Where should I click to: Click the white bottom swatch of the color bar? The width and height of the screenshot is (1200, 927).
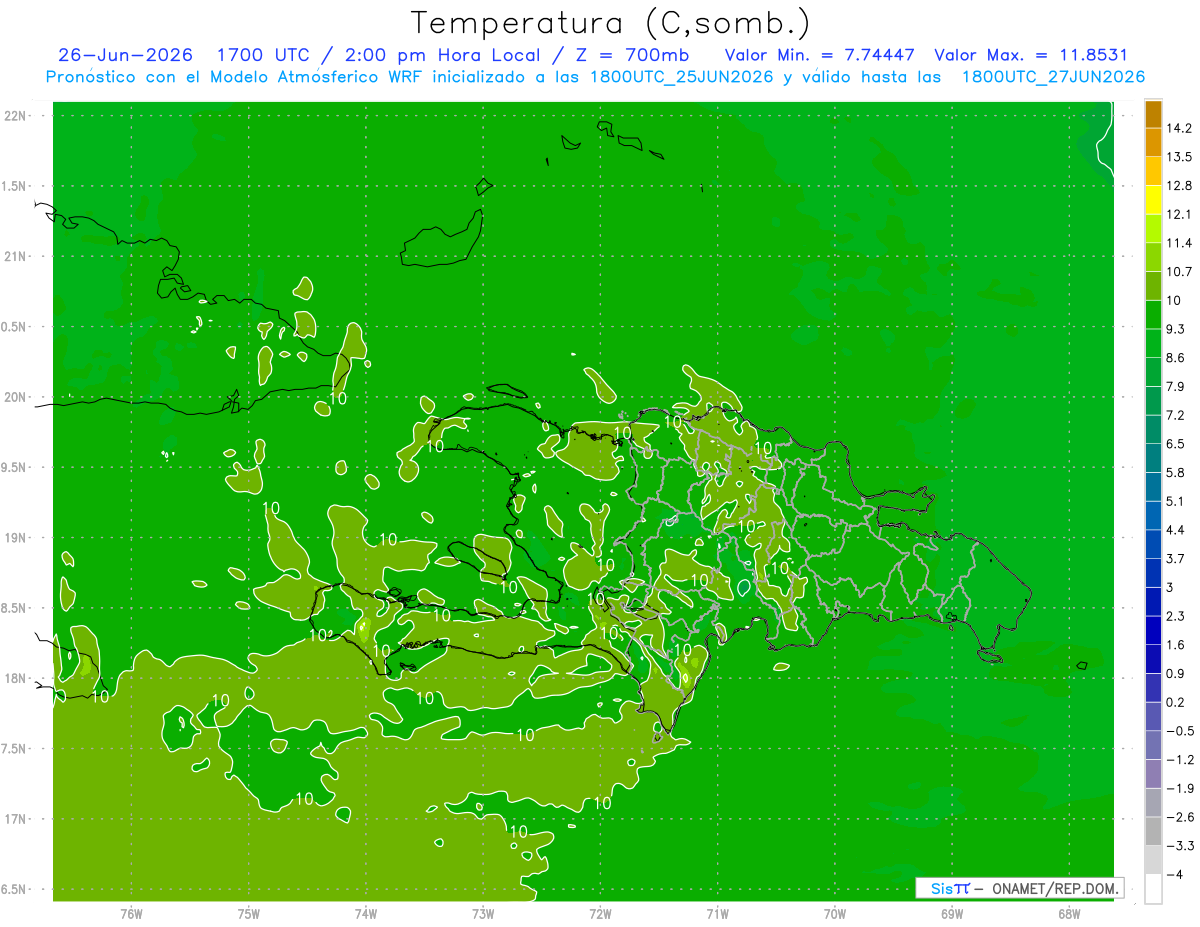click(1153, 889)
